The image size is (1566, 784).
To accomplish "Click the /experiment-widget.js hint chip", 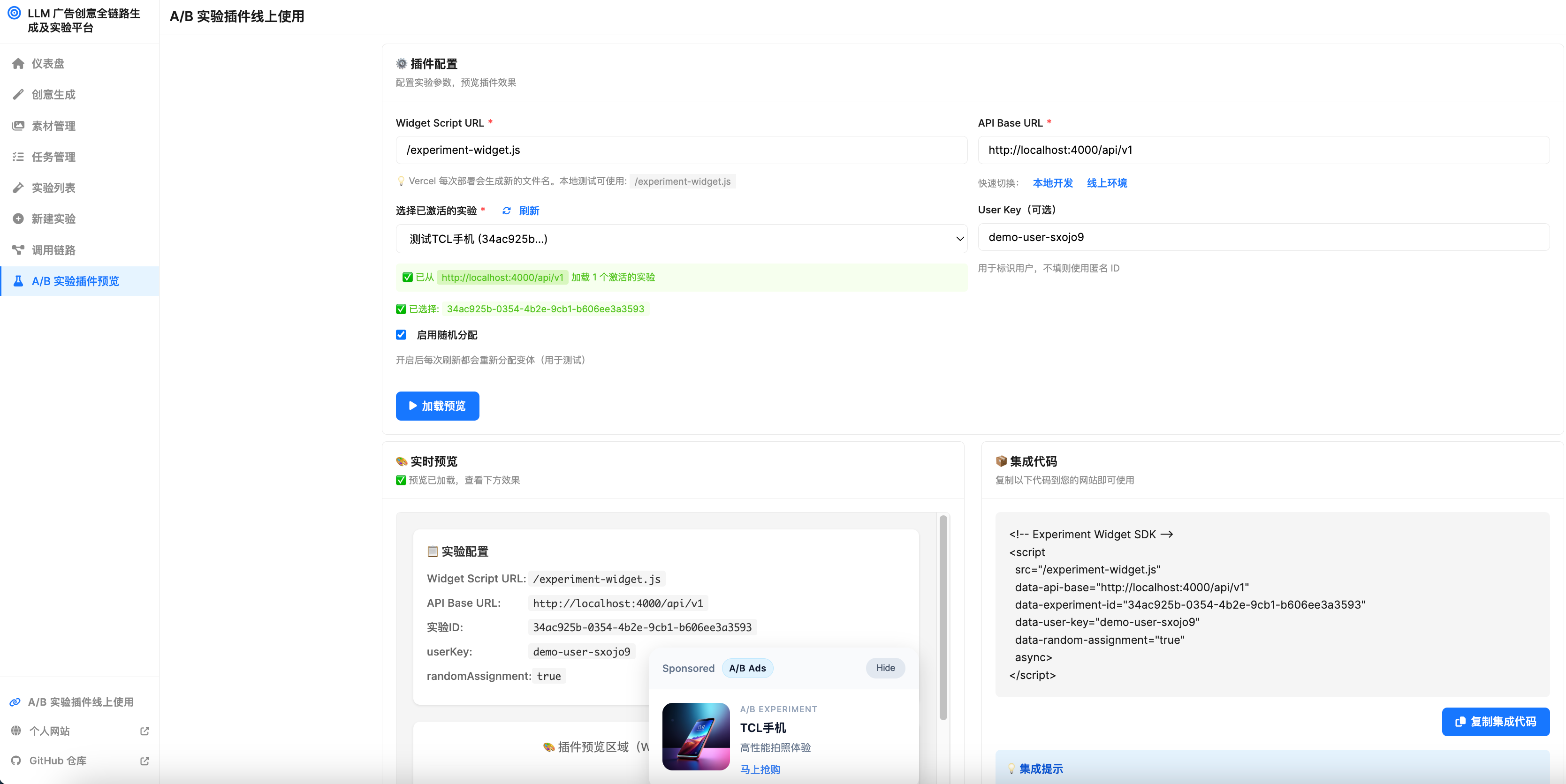I will (682, 181).
